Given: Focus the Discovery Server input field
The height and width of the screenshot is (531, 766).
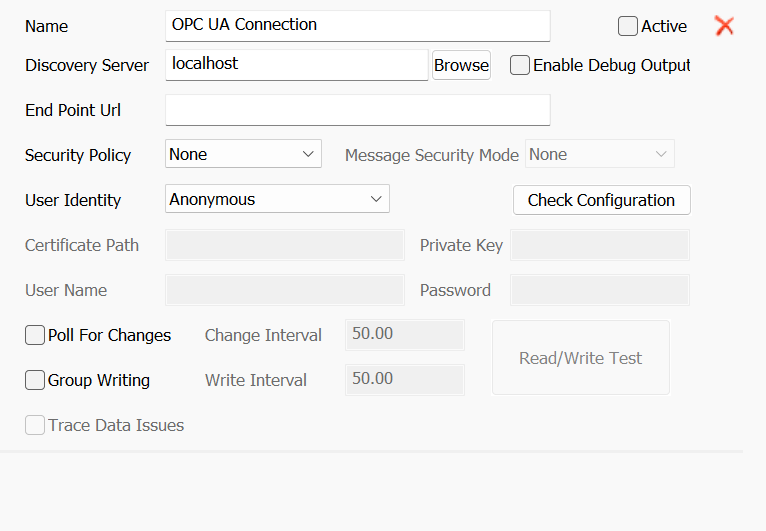Looking at the screenshot, I should pos(296,64).
